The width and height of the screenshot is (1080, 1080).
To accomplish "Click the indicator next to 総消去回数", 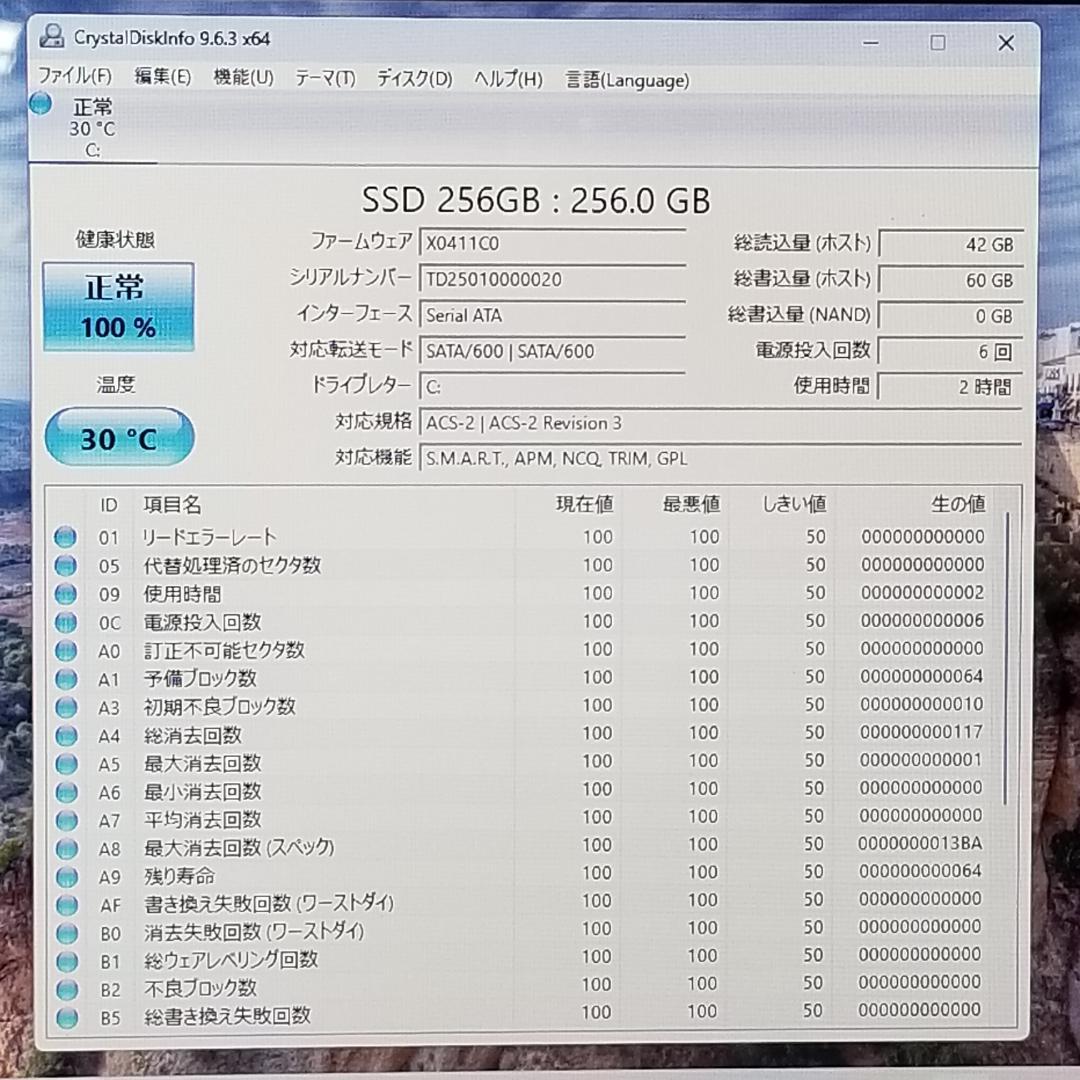I will click(x=65, y=733).
